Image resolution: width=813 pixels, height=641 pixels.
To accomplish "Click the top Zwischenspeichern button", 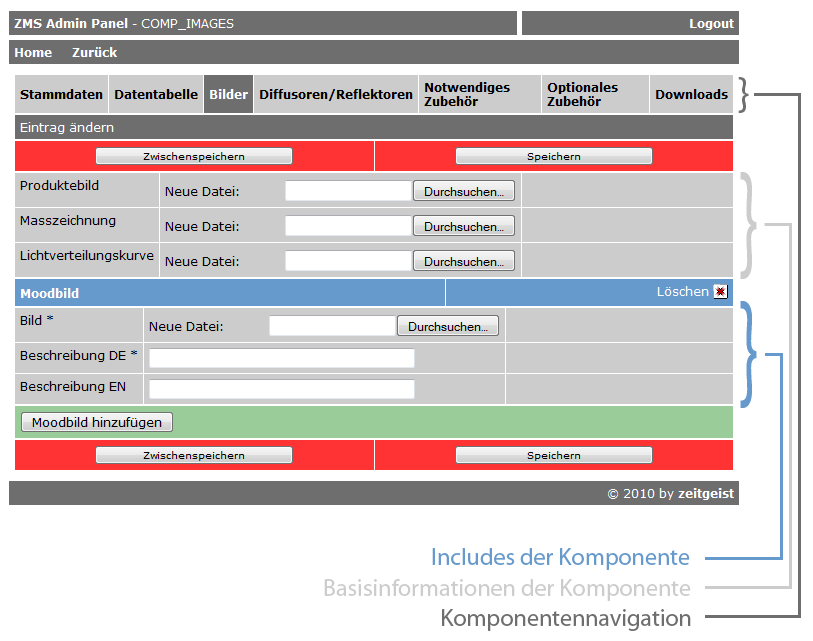I will [x=192, y=155].
